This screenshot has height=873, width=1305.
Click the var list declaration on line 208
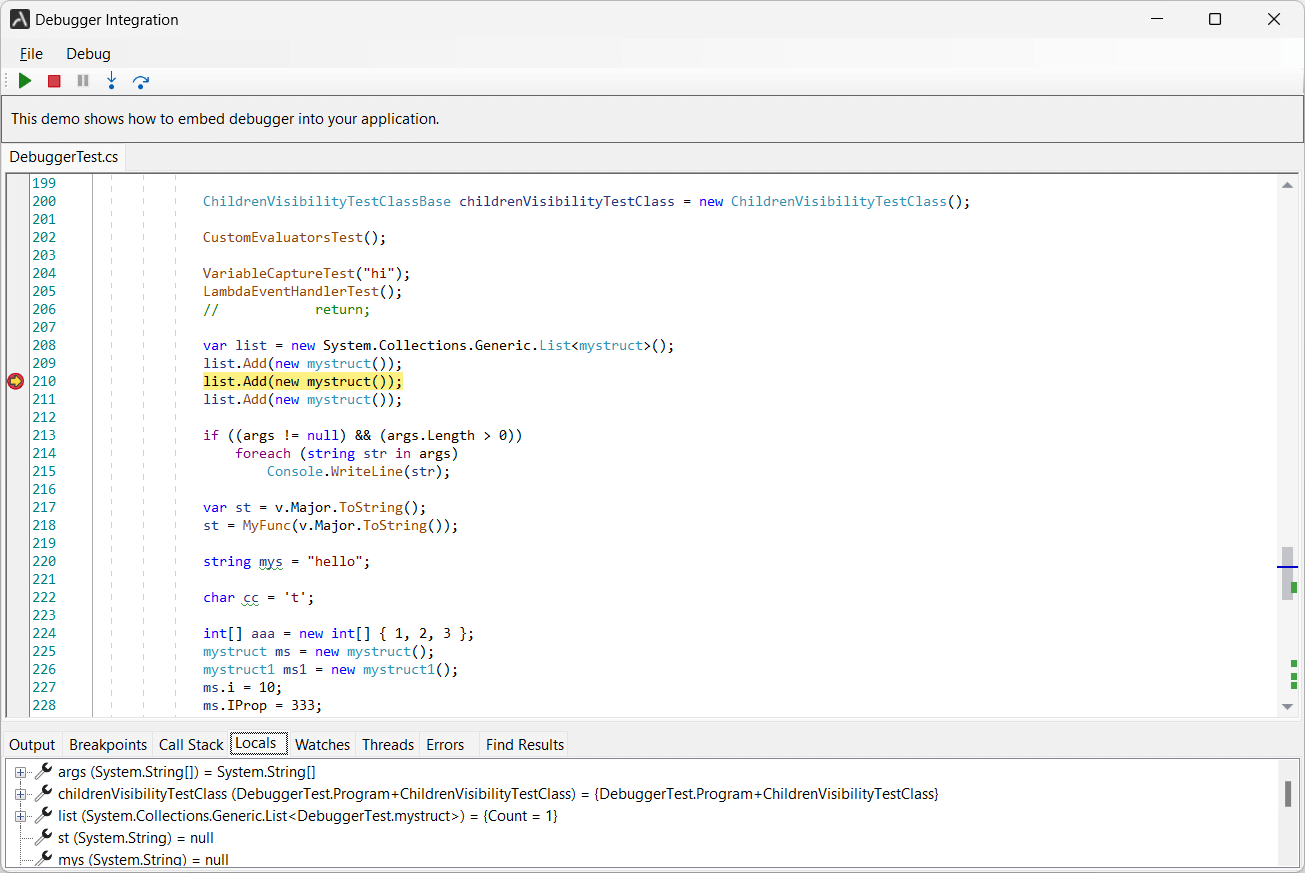[x=438, y=345]
